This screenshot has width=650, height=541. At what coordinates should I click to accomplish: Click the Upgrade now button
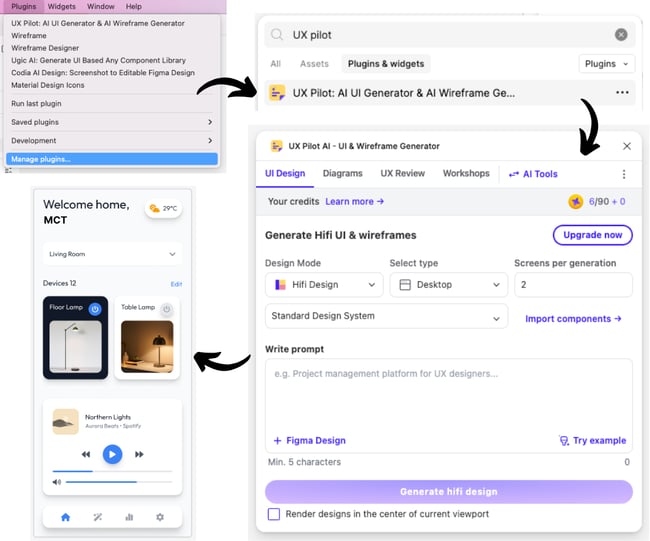click(592, 235)
